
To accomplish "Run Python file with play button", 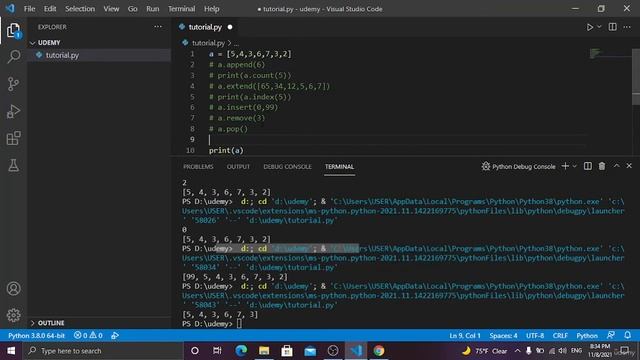I will (x=589, y=27).
